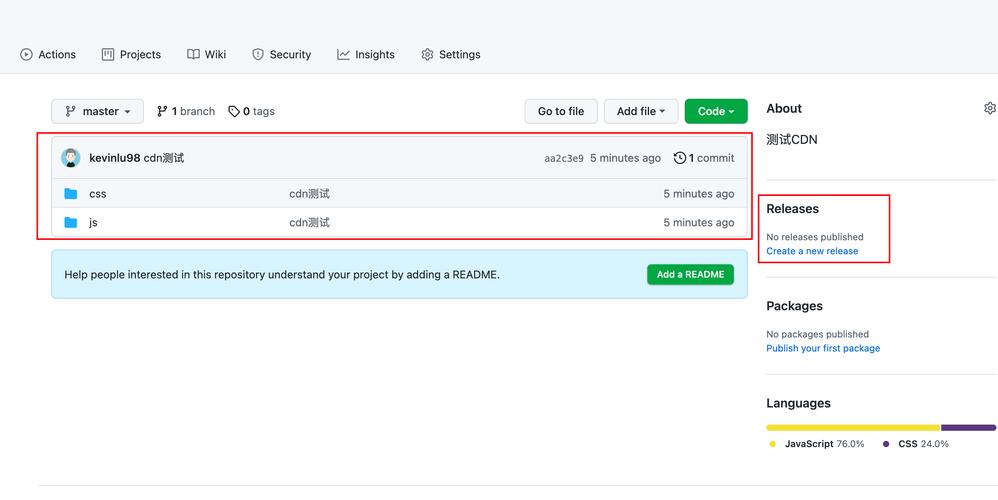
Task: Open the Projects tab
Action: pyautogui.click(x=131, y=55)
